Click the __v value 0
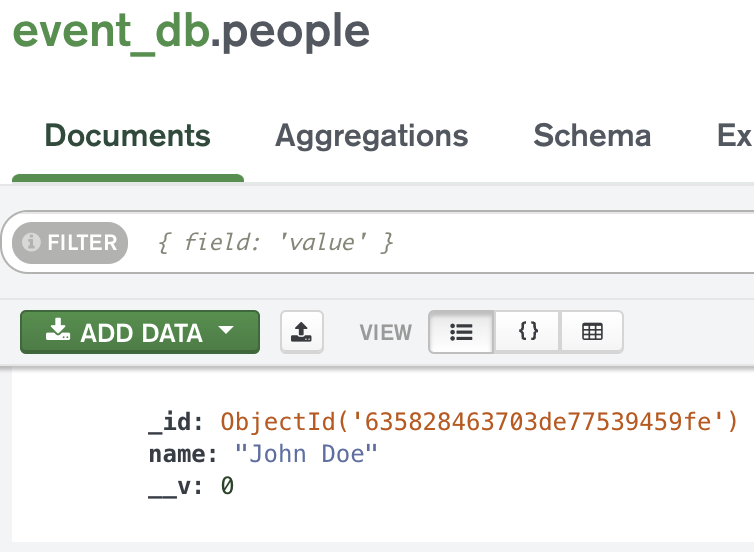Image resolution: width=754 pixels, height=552 pixels. click(227, 486)
